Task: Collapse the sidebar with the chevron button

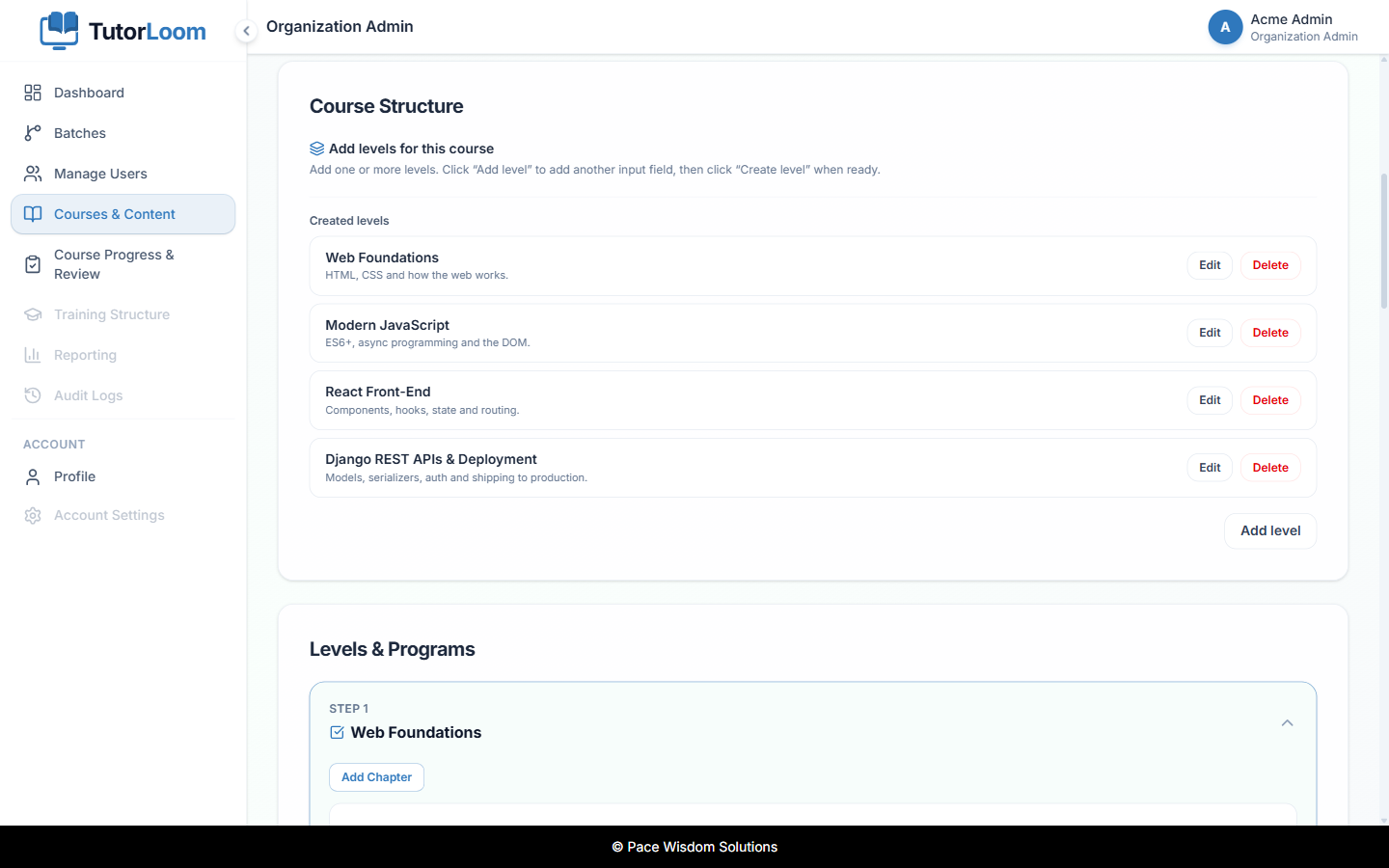Action: pyautogui.click(x=246, y=31)
